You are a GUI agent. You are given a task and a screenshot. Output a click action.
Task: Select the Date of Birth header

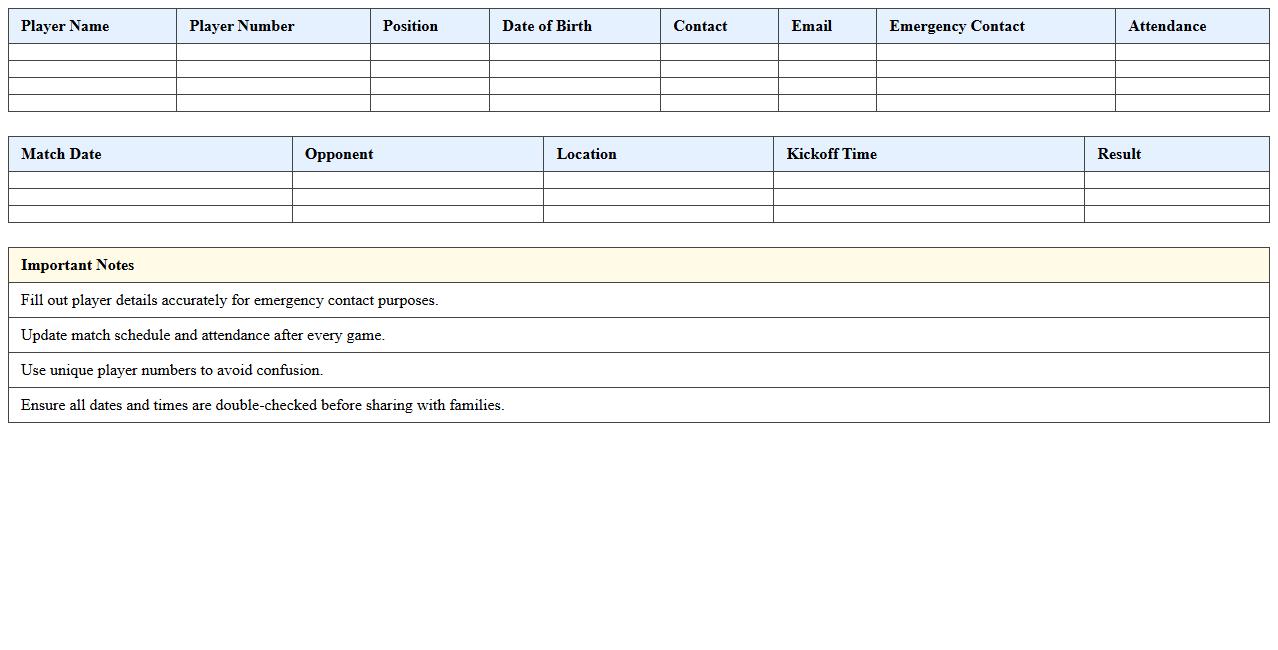pos(547,26)
